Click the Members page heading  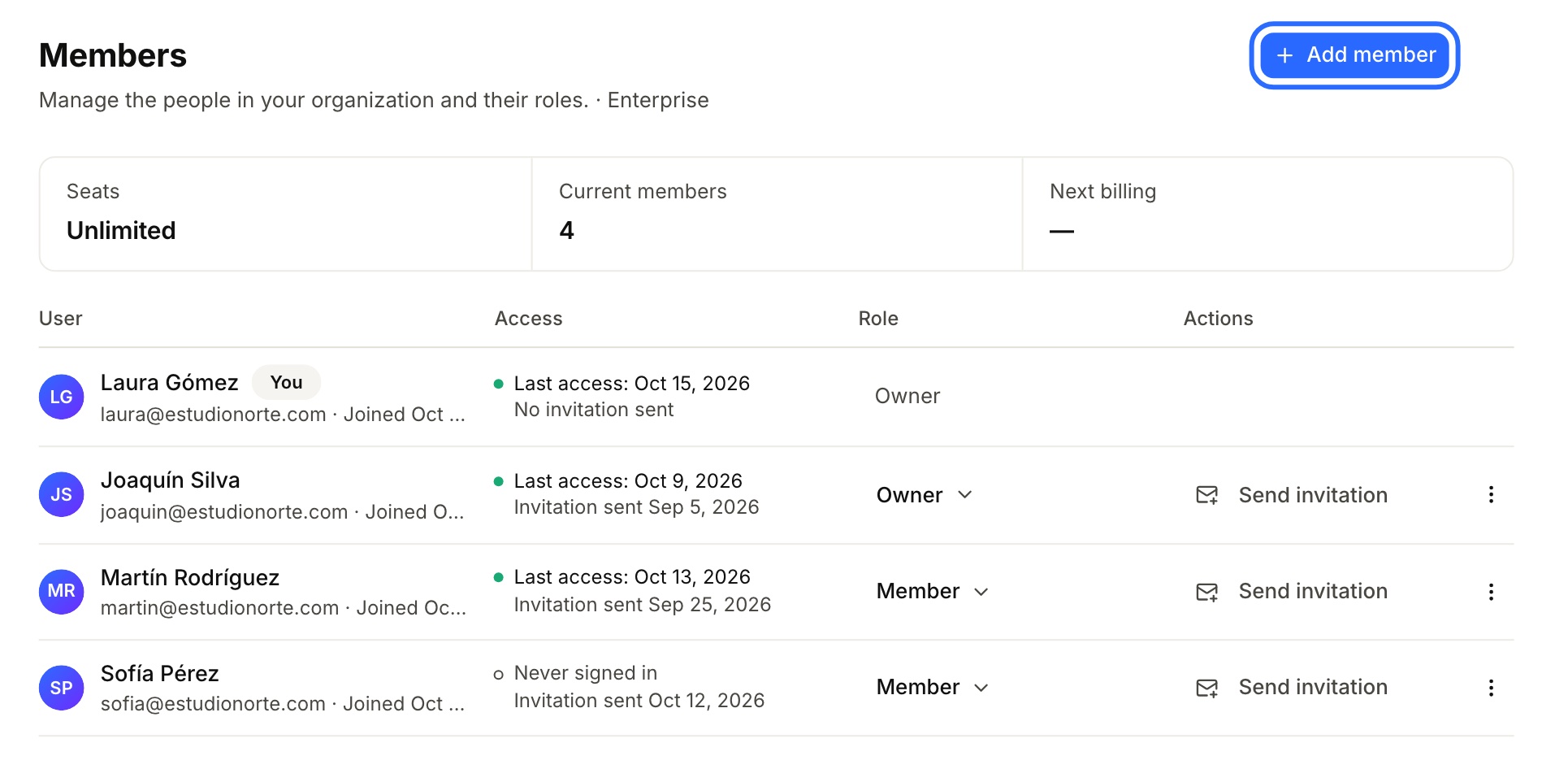pyautogui.click(x=113, y=55)
